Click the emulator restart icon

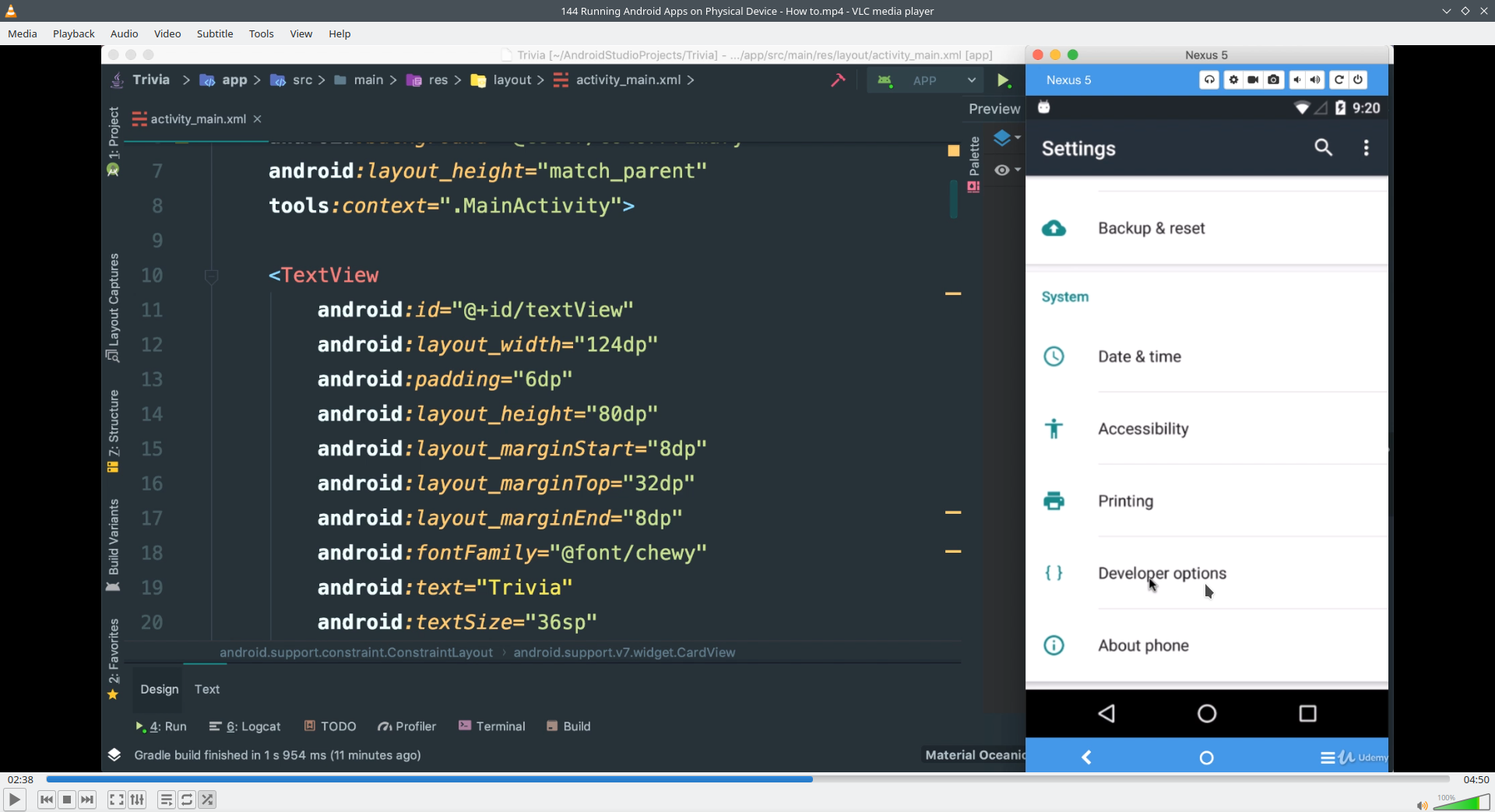1338,80
